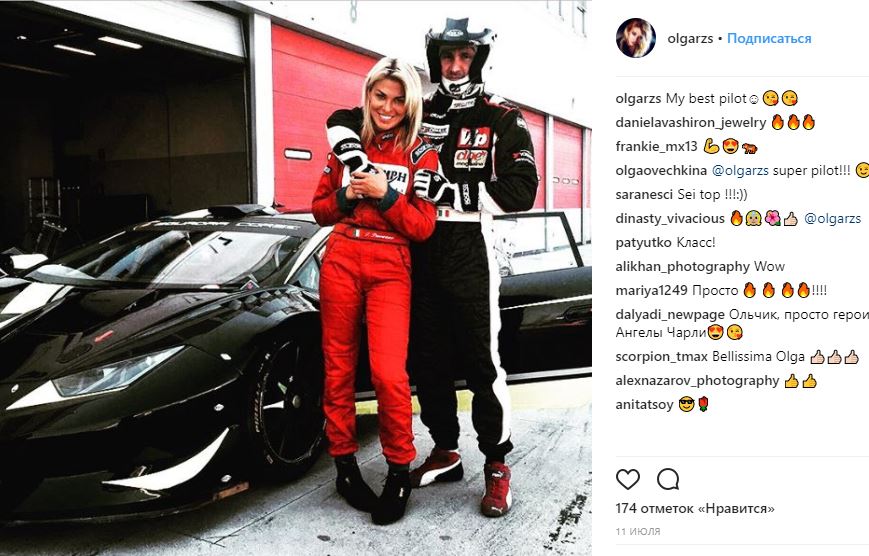Click the heart like icon
Screen dimensions: 869x556
pos(628,480)
